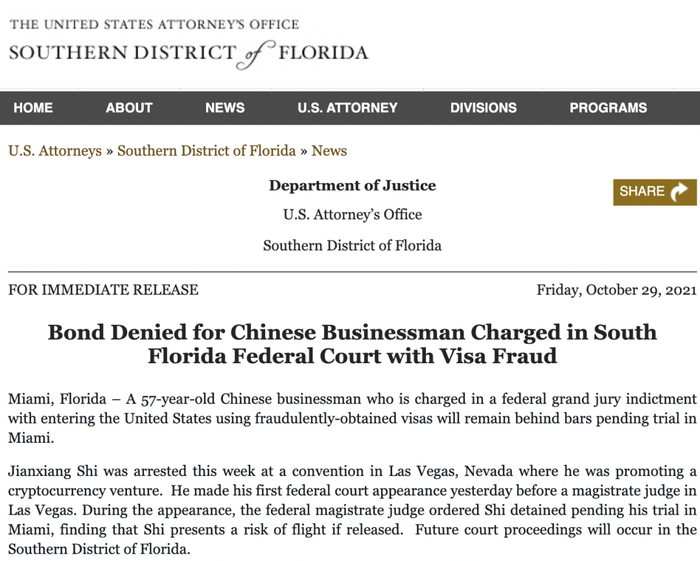Click the Friday, October 29, 2021 date
Screen dimensions: 700x561
(x=616, y=290)
